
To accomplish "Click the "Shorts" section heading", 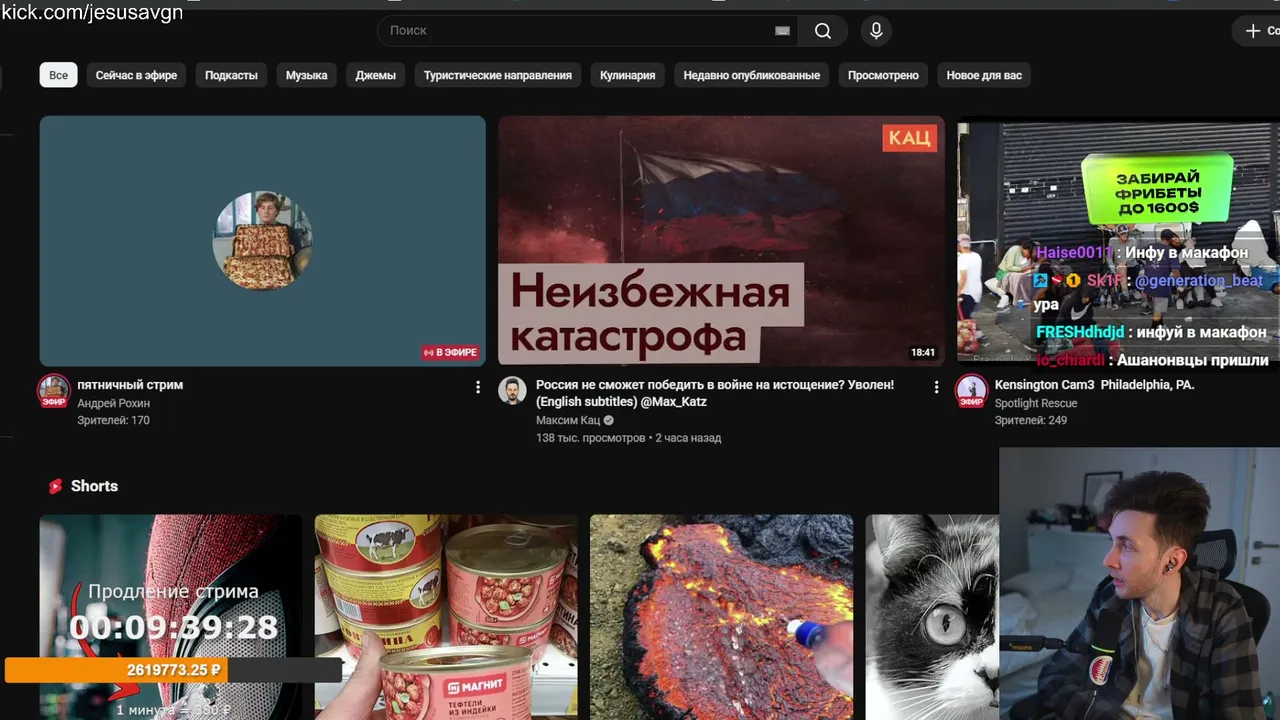I will (94, 486).
